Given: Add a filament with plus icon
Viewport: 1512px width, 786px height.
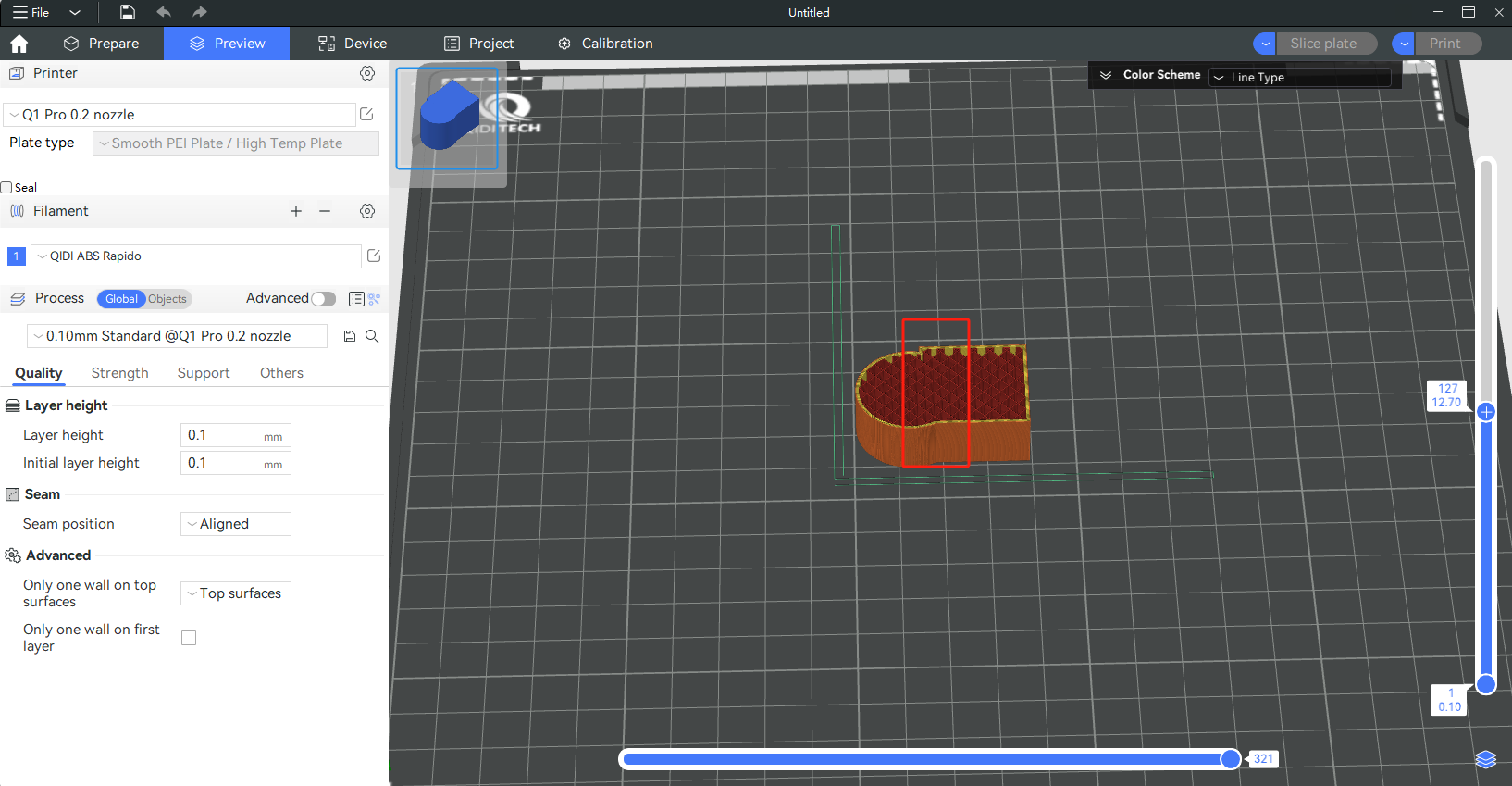Looking at the screenshot, I should 296,211.
